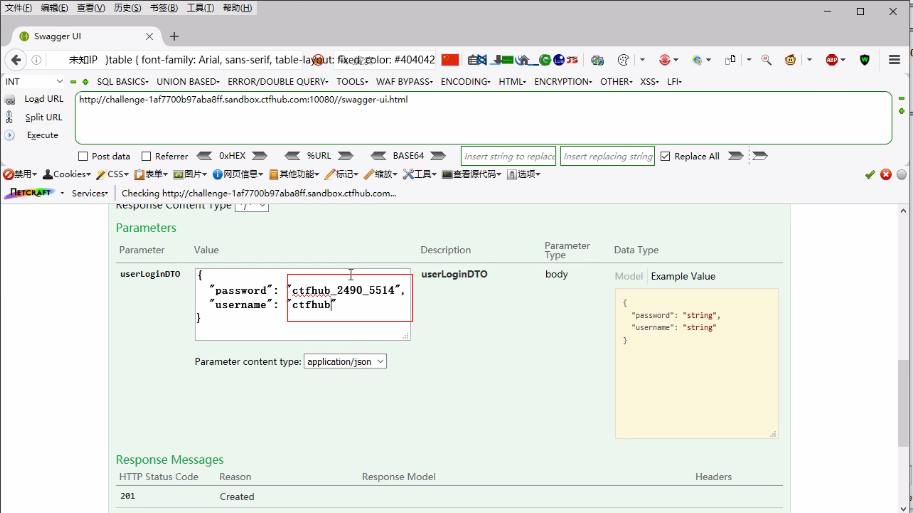The height and width of the screenshot is (513, 913).
Task: Open the ENCODING hackbar menu
Action: [x=465, y=81]
